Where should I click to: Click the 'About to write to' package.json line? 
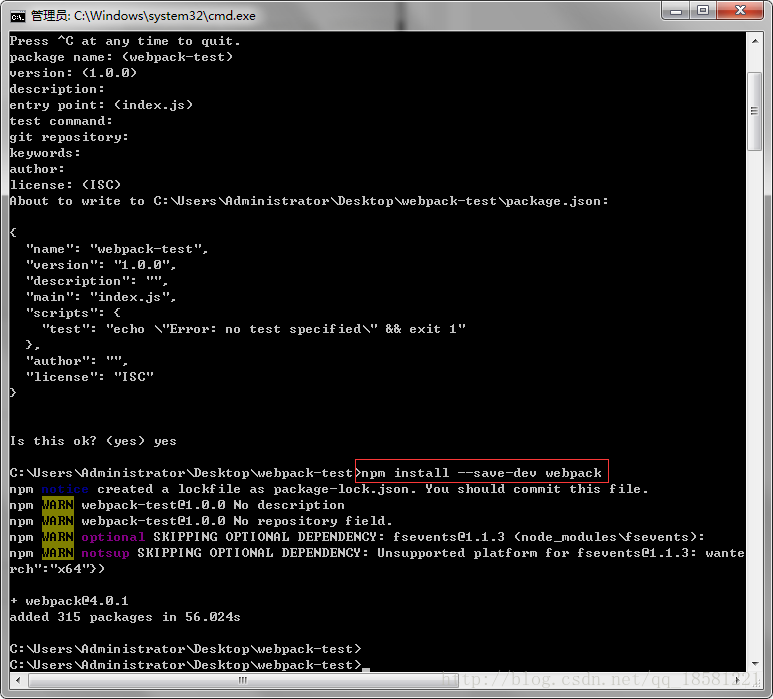tap(309, 201)
